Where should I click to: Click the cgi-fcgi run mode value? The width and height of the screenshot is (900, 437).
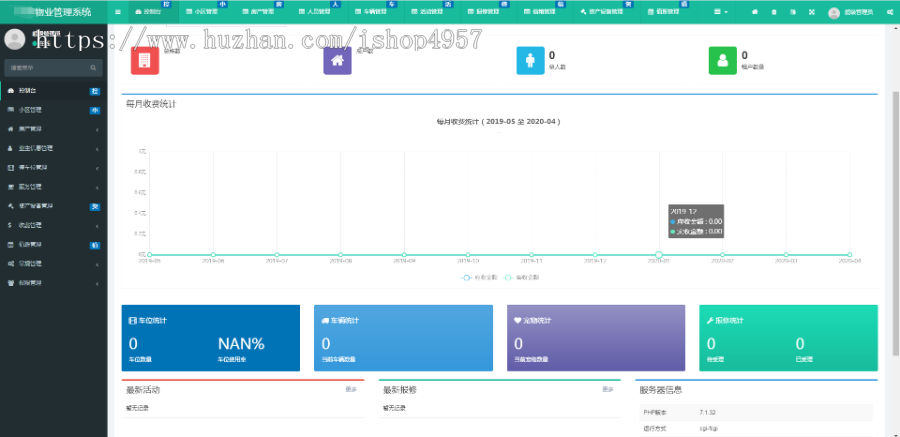point(707,428)
